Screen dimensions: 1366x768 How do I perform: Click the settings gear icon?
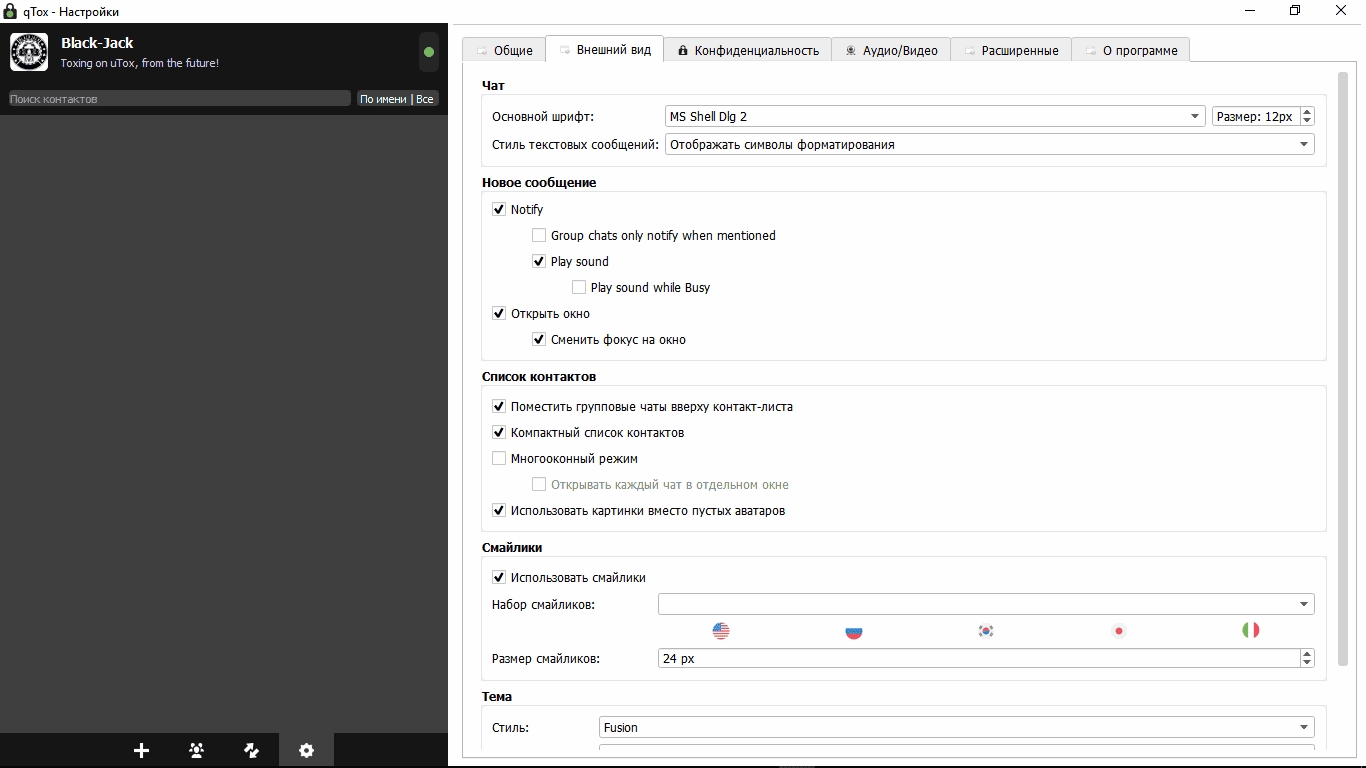pyautogui.click(x=307, y=750)
